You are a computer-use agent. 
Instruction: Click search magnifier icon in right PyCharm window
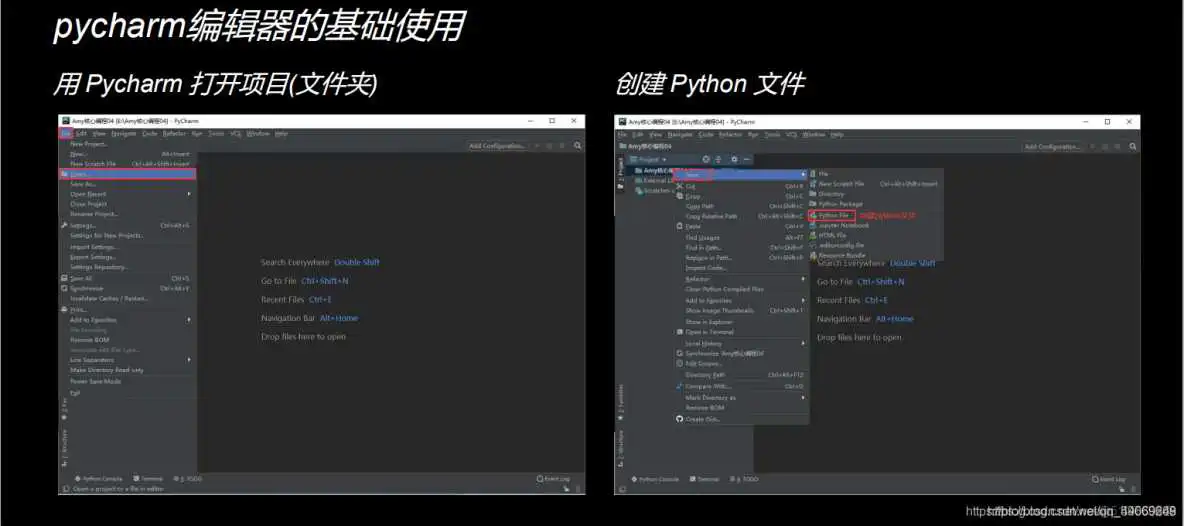[x=1133, y=146]
